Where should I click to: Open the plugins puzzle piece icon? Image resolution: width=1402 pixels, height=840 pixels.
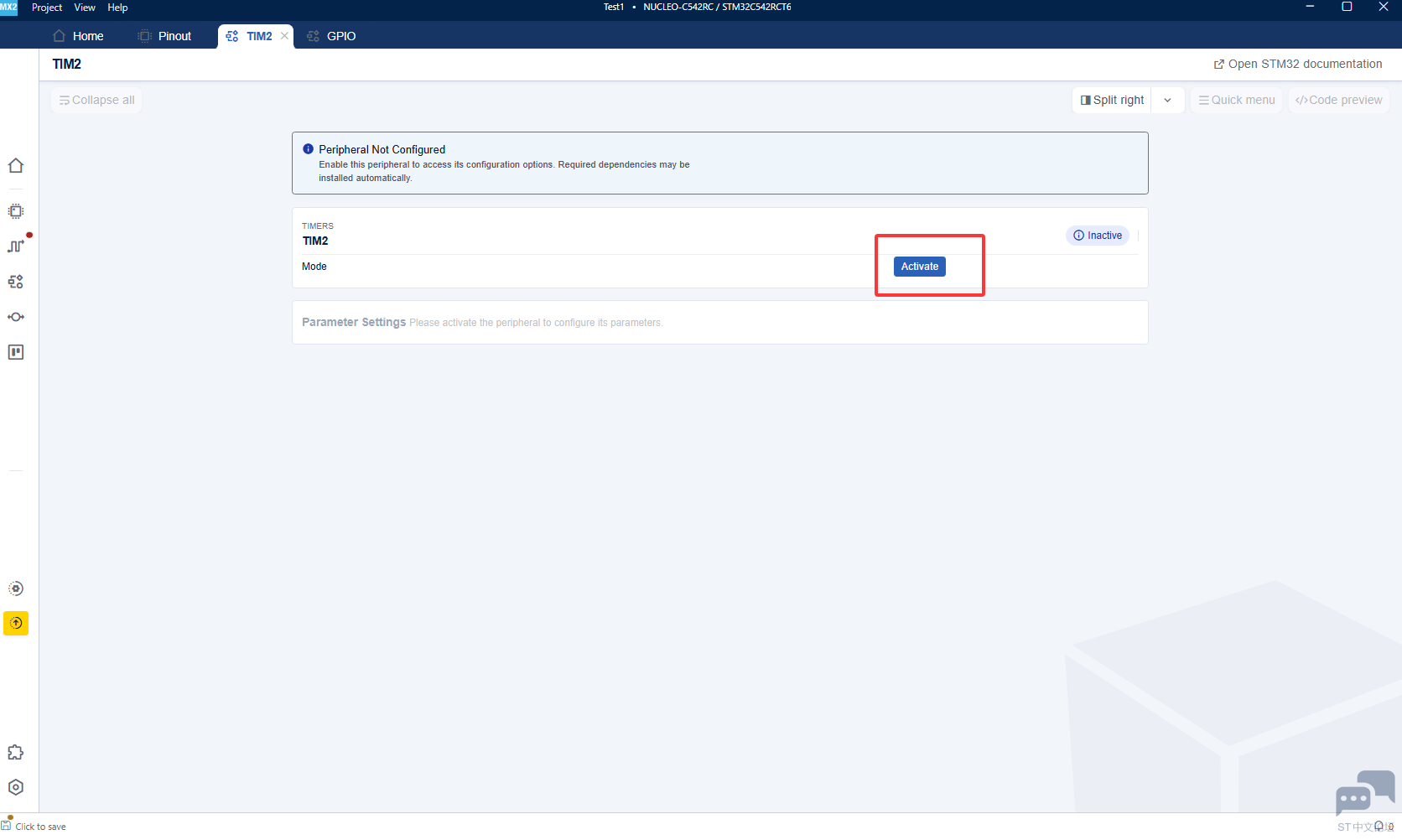[16, 752]
